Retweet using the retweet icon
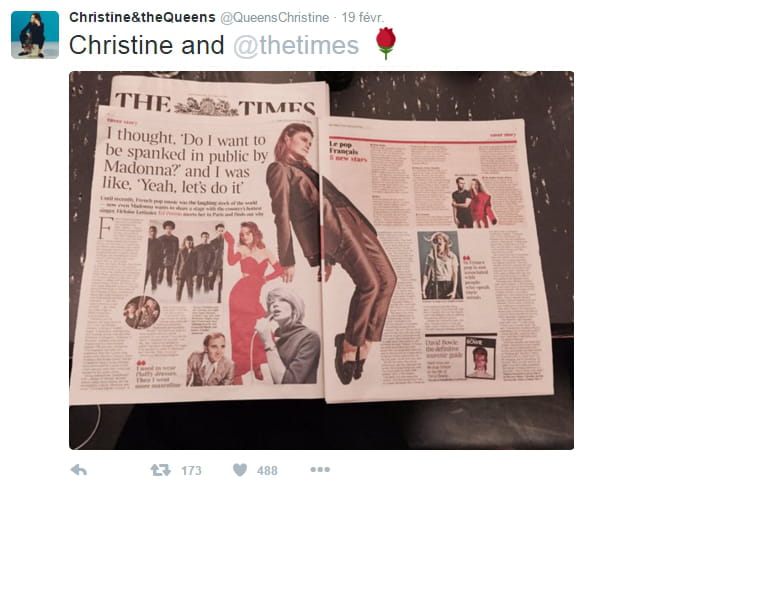This screenshot has height=614, width=768. (161, 470)
